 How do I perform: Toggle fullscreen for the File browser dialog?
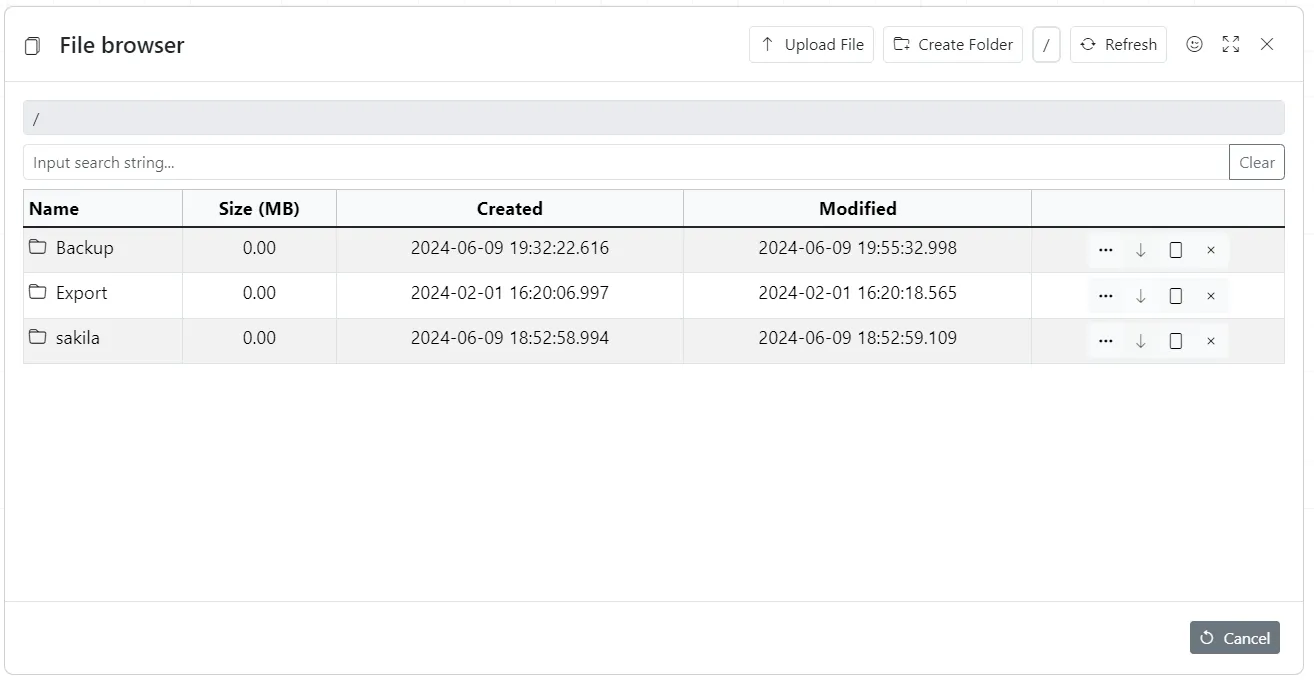coord(1231,45)
